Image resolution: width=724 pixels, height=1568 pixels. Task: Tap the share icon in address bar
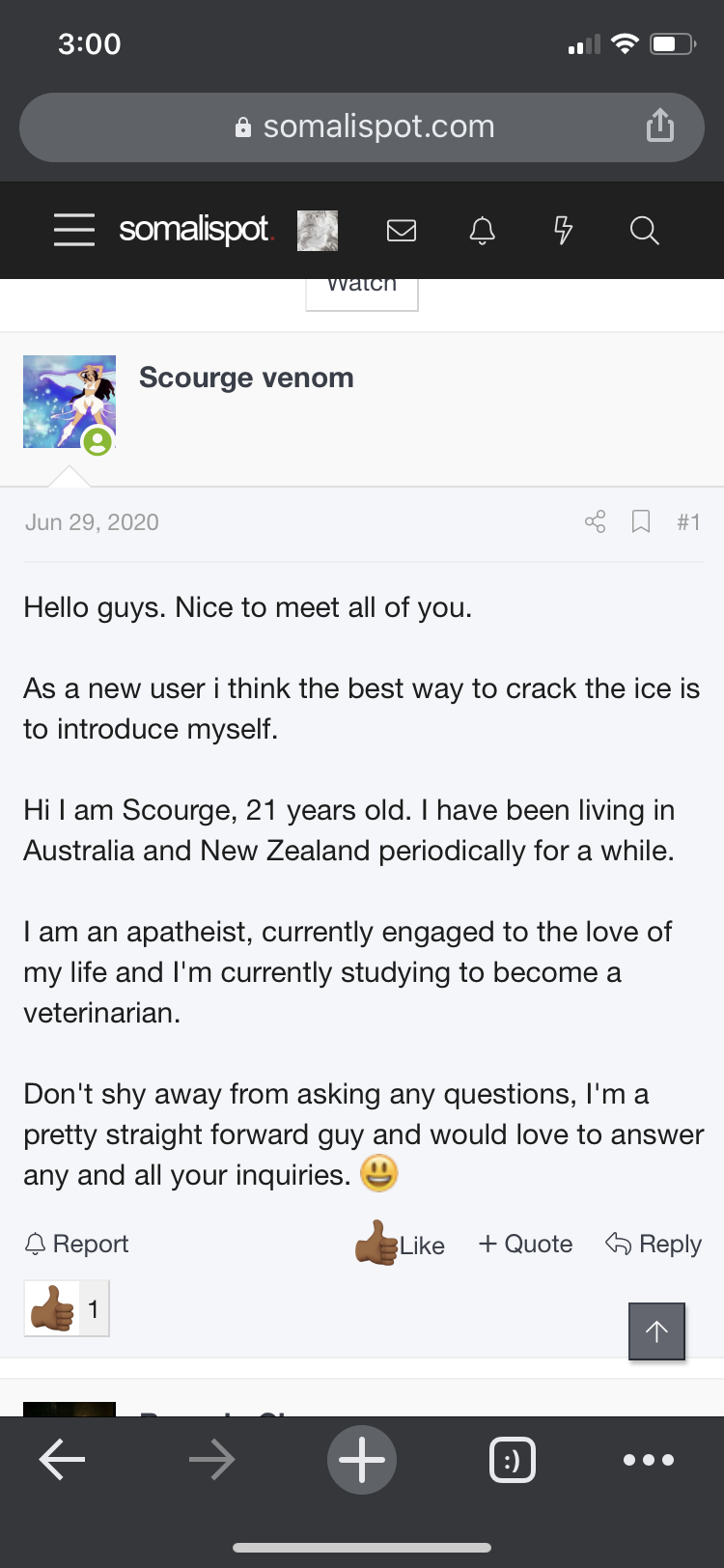[x=660, y=126]
